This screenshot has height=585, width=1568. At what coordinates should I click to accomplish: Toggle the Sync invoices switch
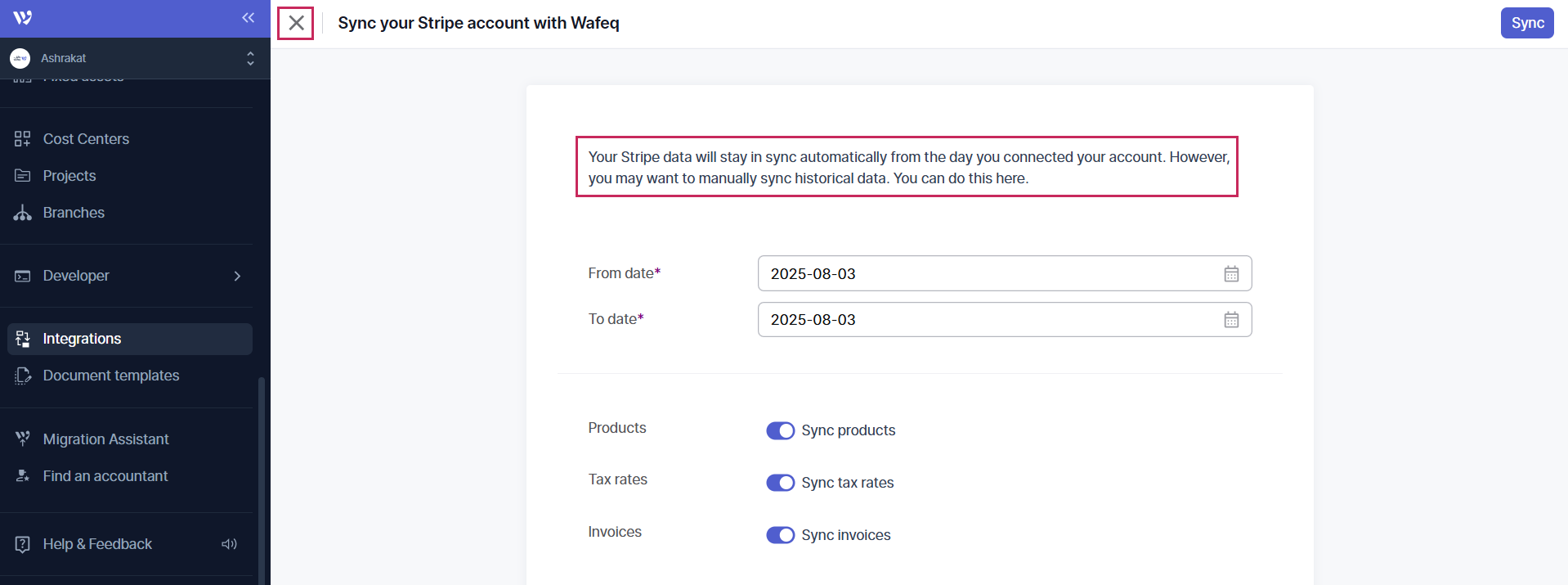coord(780,535)
